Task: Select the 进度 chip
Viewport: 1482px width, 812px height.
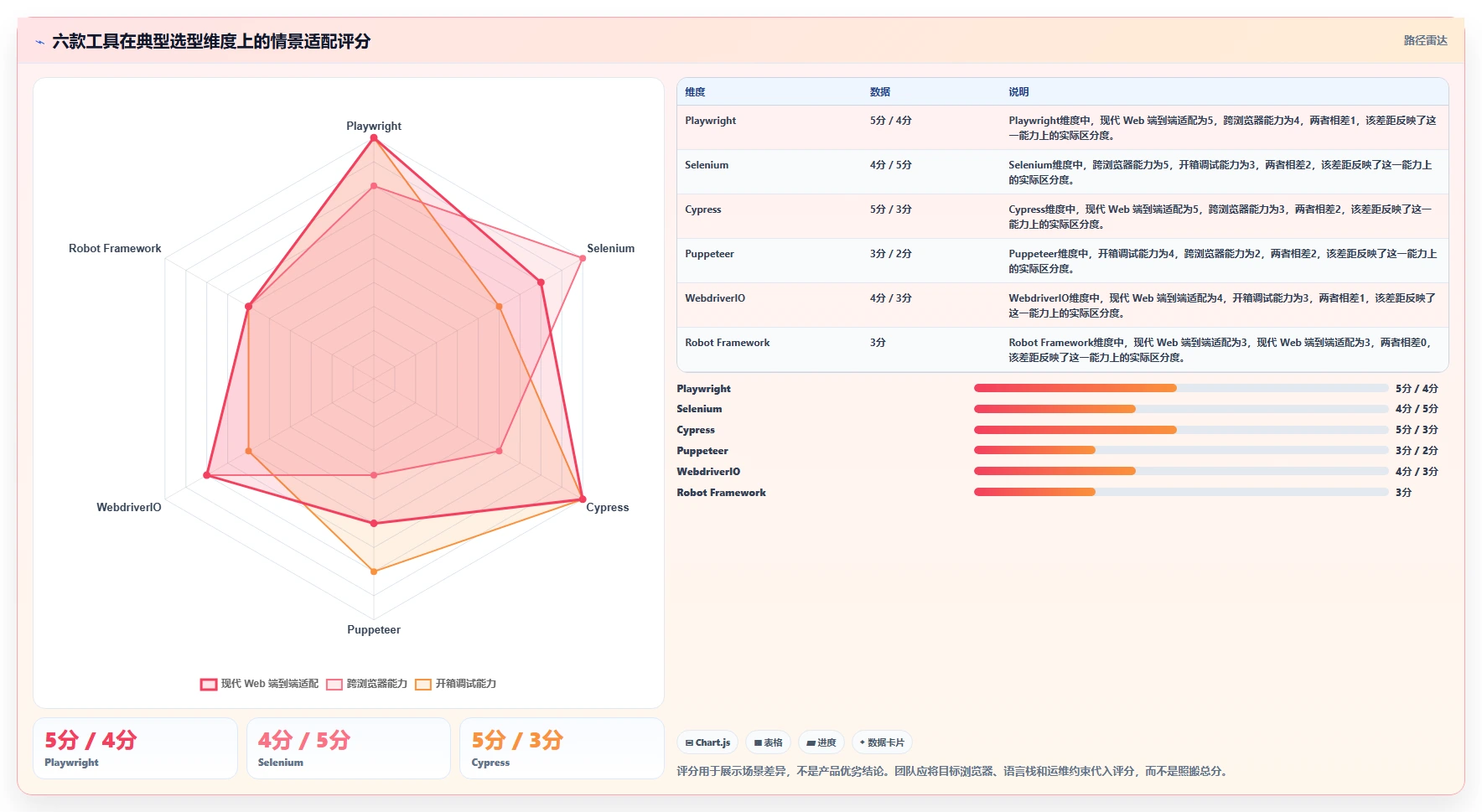Action: [x=821, y=742]
